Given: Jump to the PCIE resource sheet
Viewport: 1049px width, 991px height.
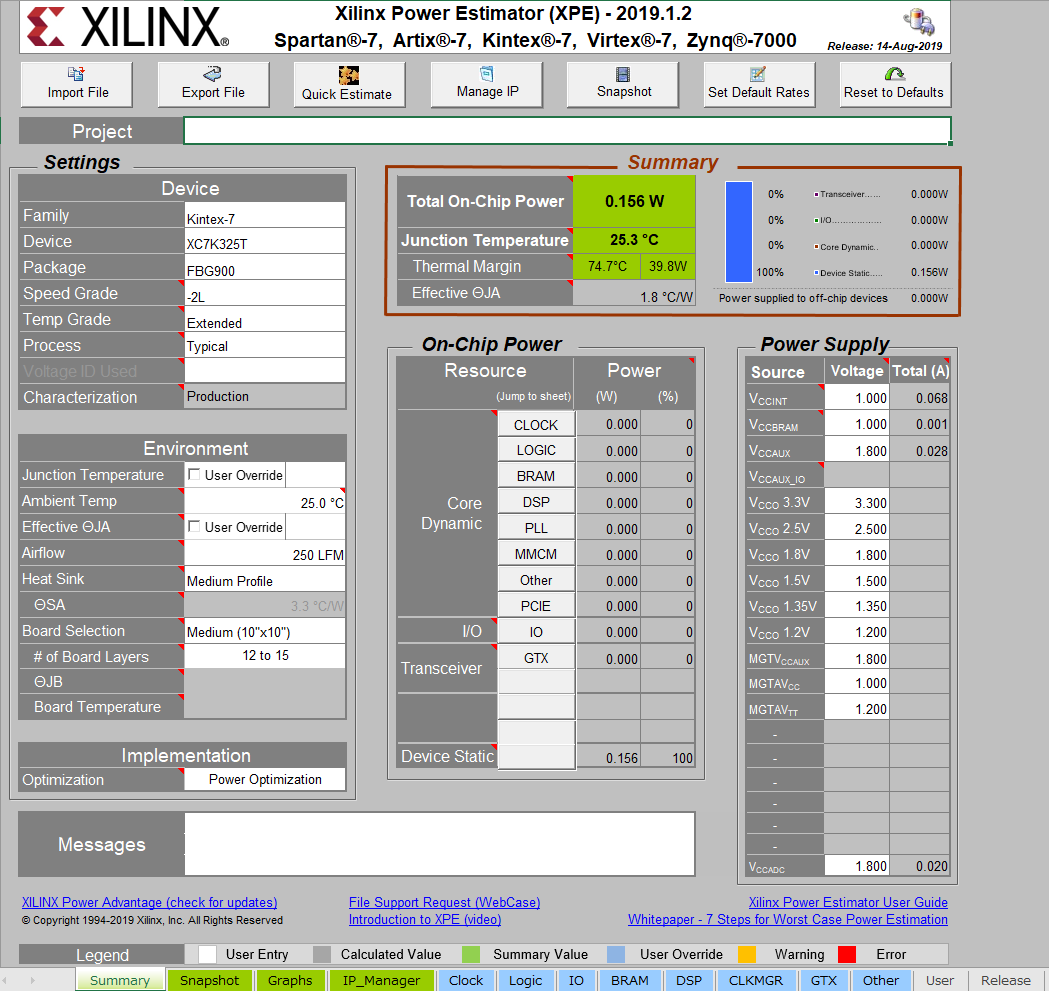Looking at the screenshot, I should (x=536, y=606).
